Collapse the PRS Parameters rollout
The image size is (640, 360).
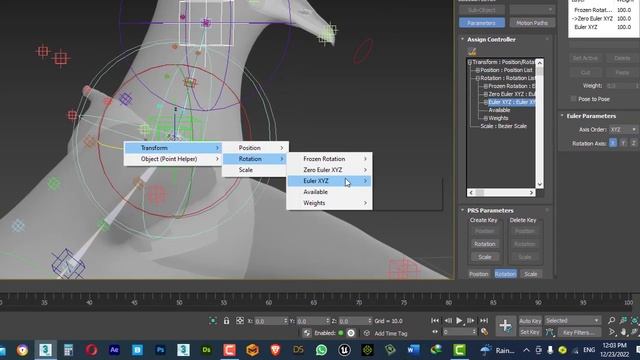[x=462, y=210]
